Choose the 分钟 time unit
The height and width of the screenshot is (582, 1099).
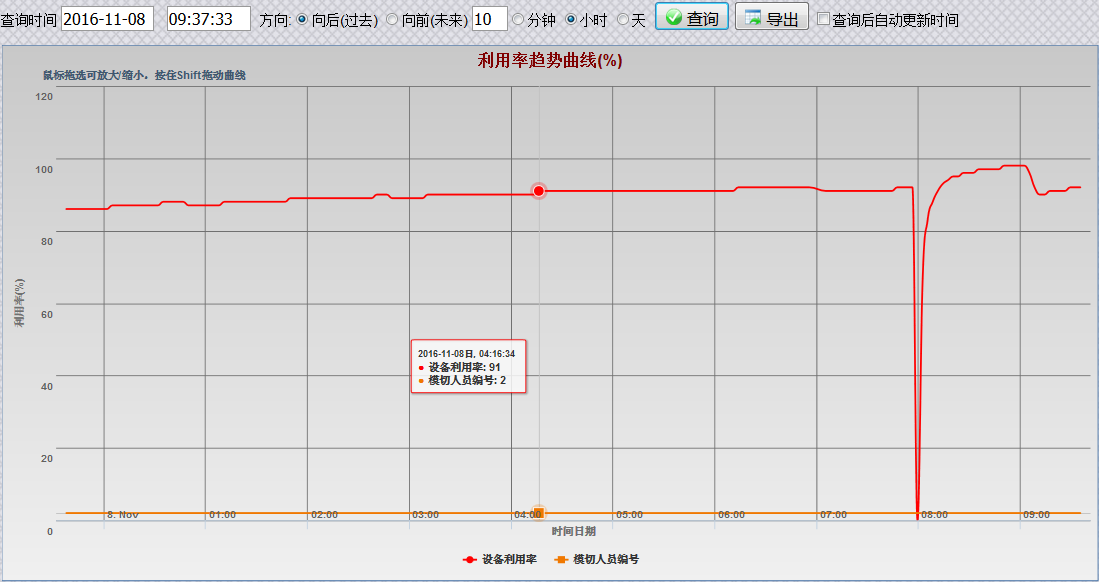click(x=518, y=19)
